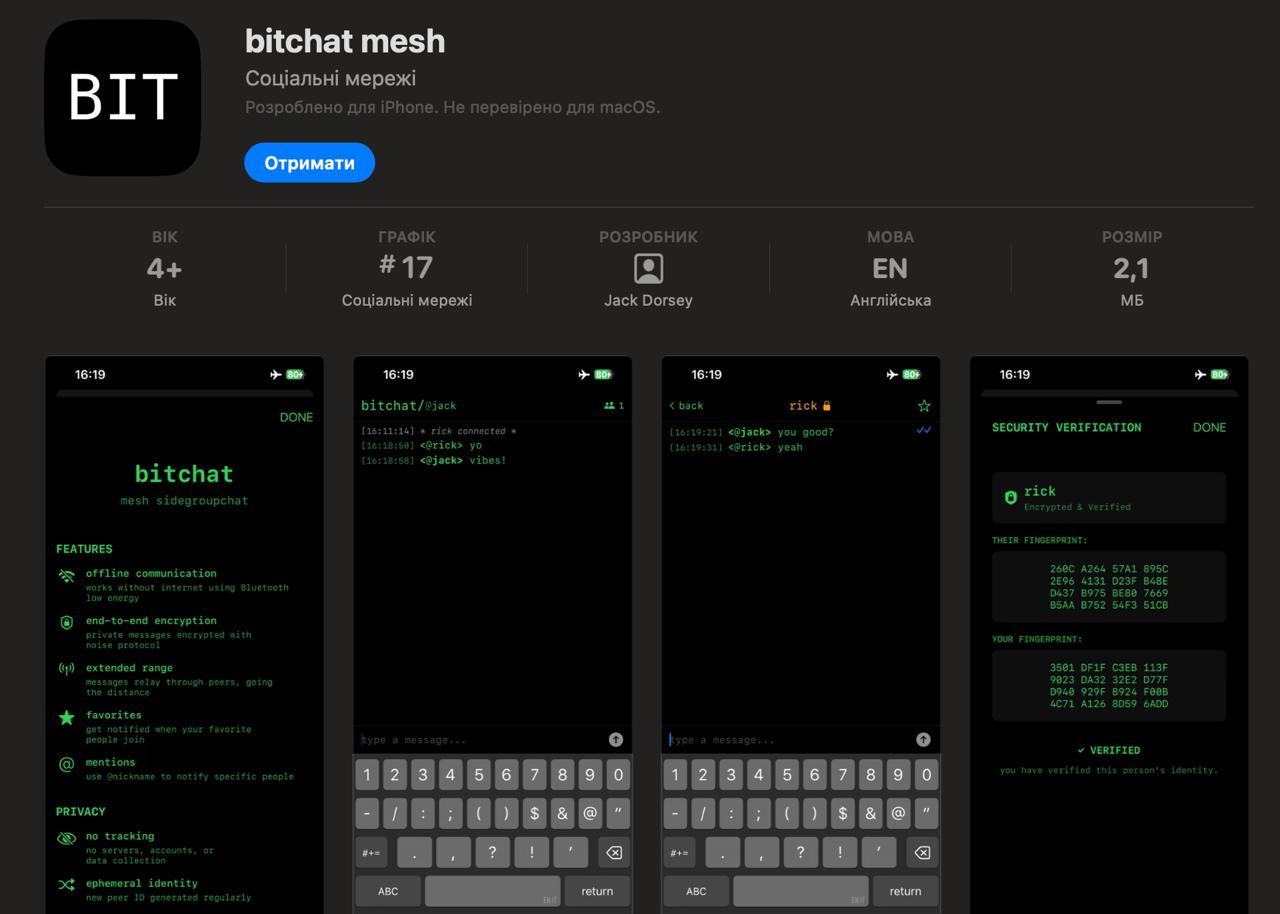
Task: Click DONE in the features screenshot
Action: tap(296, 417)
